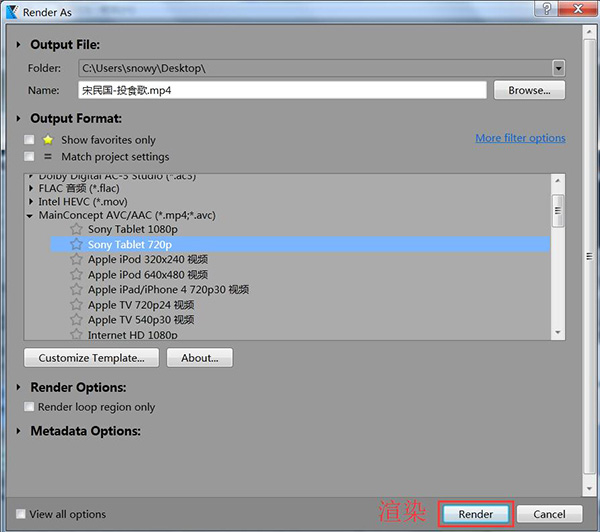Viewport: 600px width, 532px height.
Task: Toggle star for Apple iPad/iPhone 4 720p30
Action: [x=76, y=289]
